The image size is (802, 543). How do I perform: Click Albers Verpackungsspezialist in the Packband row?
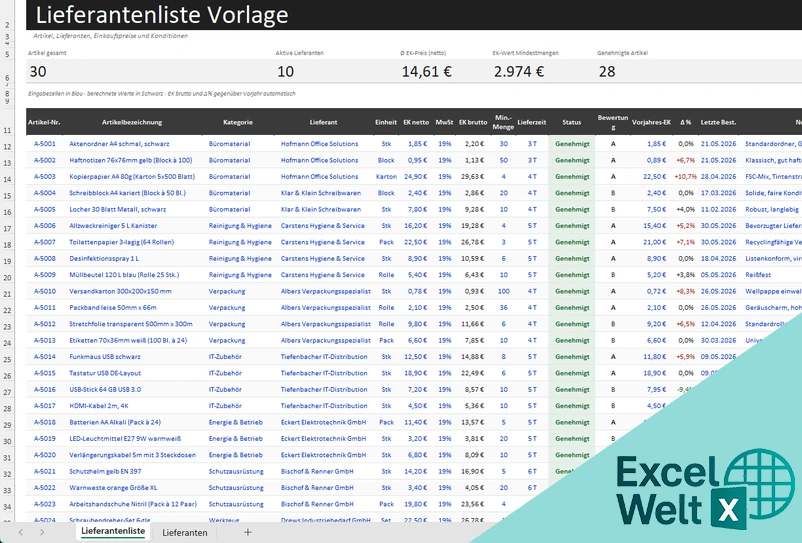tap(325, 307)
